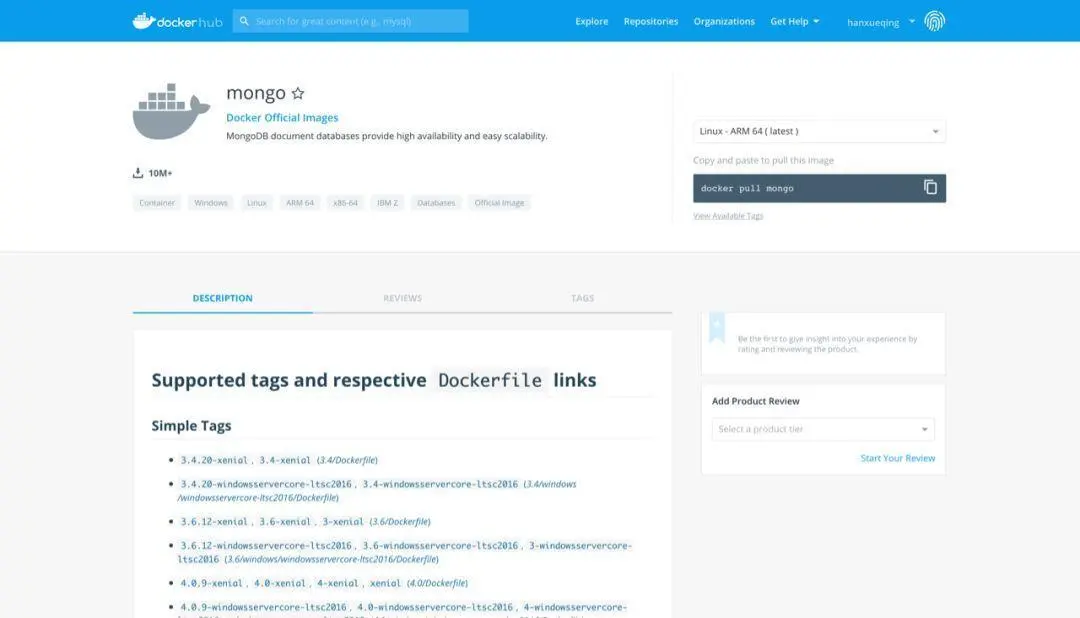1080x618 pixels.
Task: Open the 3.6.12-xenial tag link
Action: 214,522
